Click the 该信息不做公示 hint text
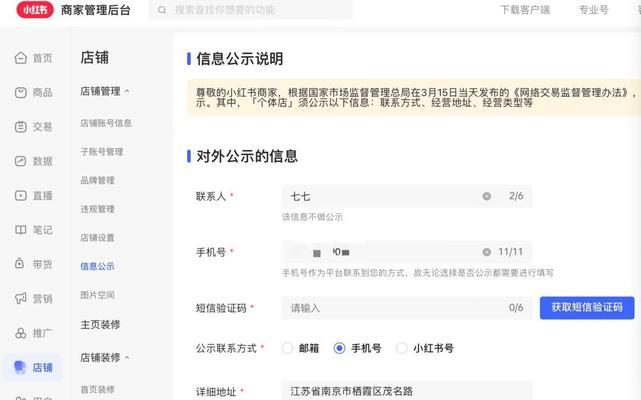 [x=312, y=217]
